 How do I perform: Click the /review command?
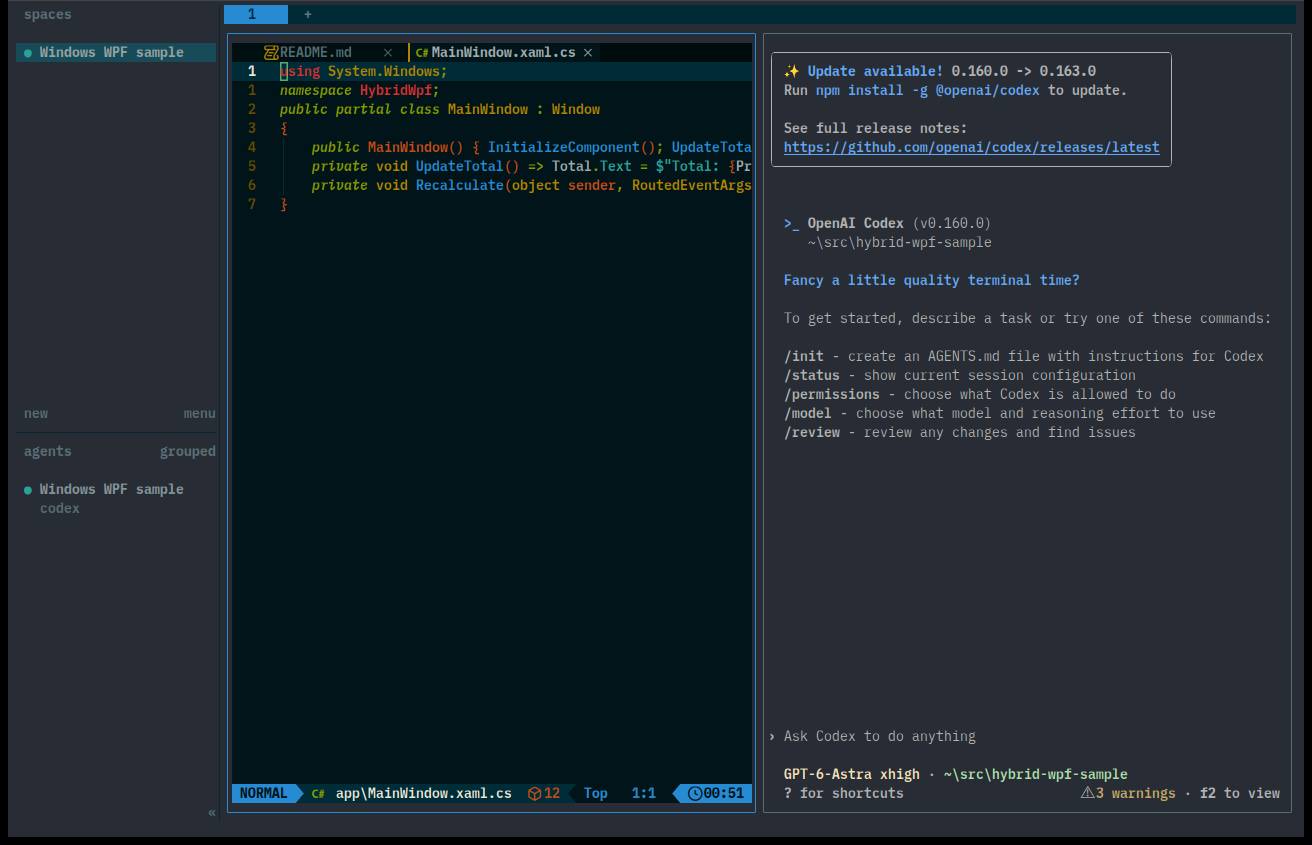812,432
